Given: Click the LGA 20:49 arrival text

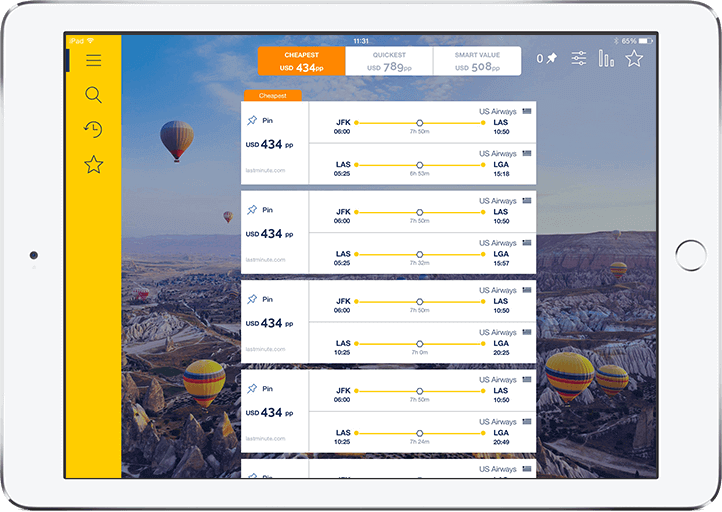Looking at the screenshot, I should click(x=501, y=437).
